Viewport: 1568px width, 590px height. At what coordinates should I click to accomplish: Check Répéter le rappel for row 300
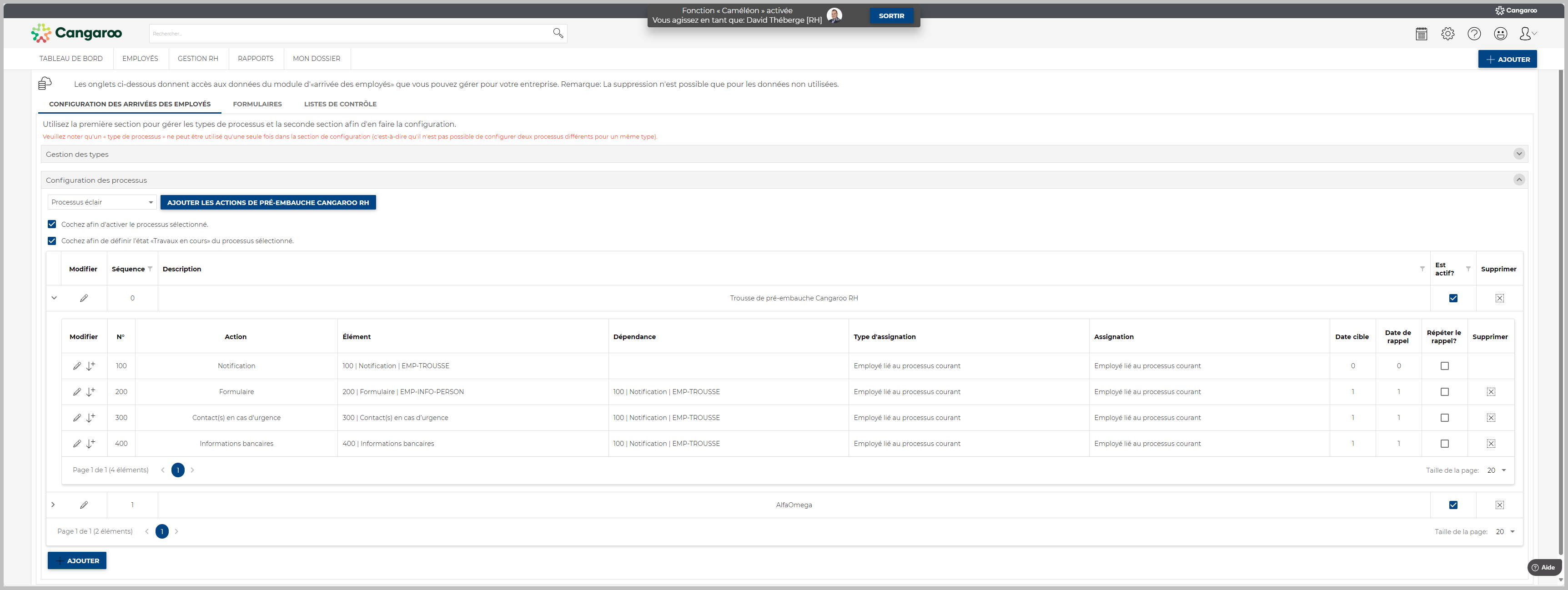click(x=1444, y=418)
